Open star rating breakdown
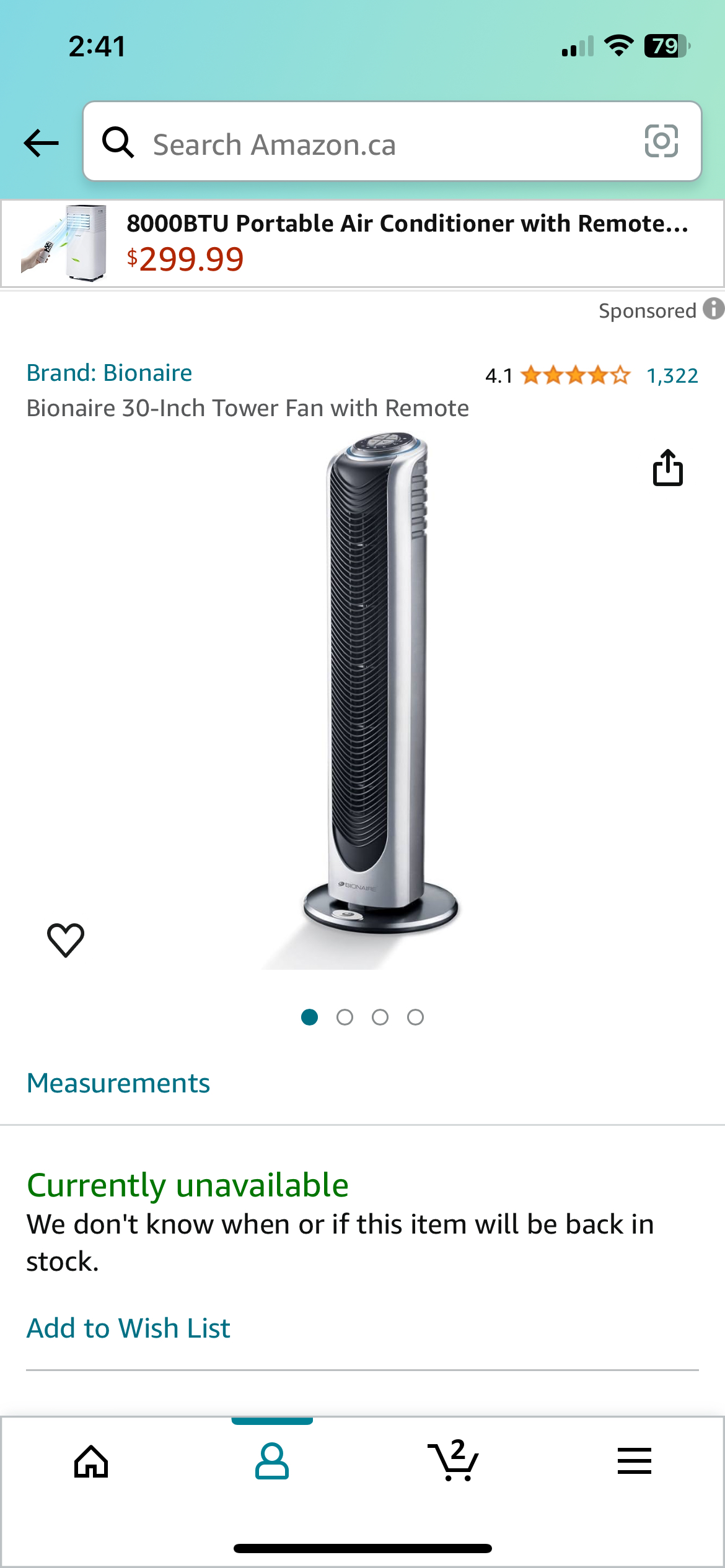The height and width of the screenshot is (1568, 725). (x=576, y=375)
